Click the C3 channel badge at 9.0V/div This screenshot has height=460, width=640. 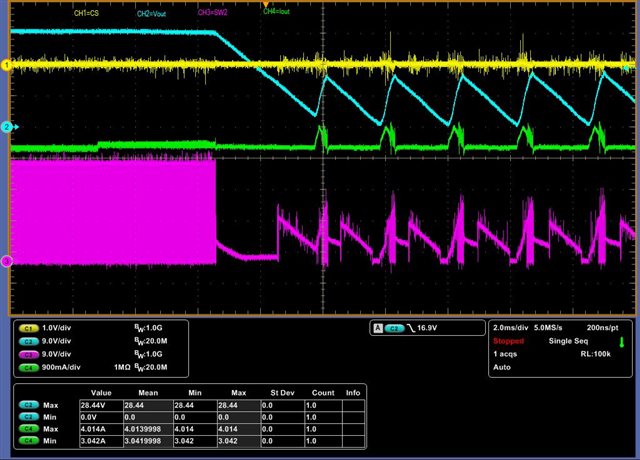point(28,354)
